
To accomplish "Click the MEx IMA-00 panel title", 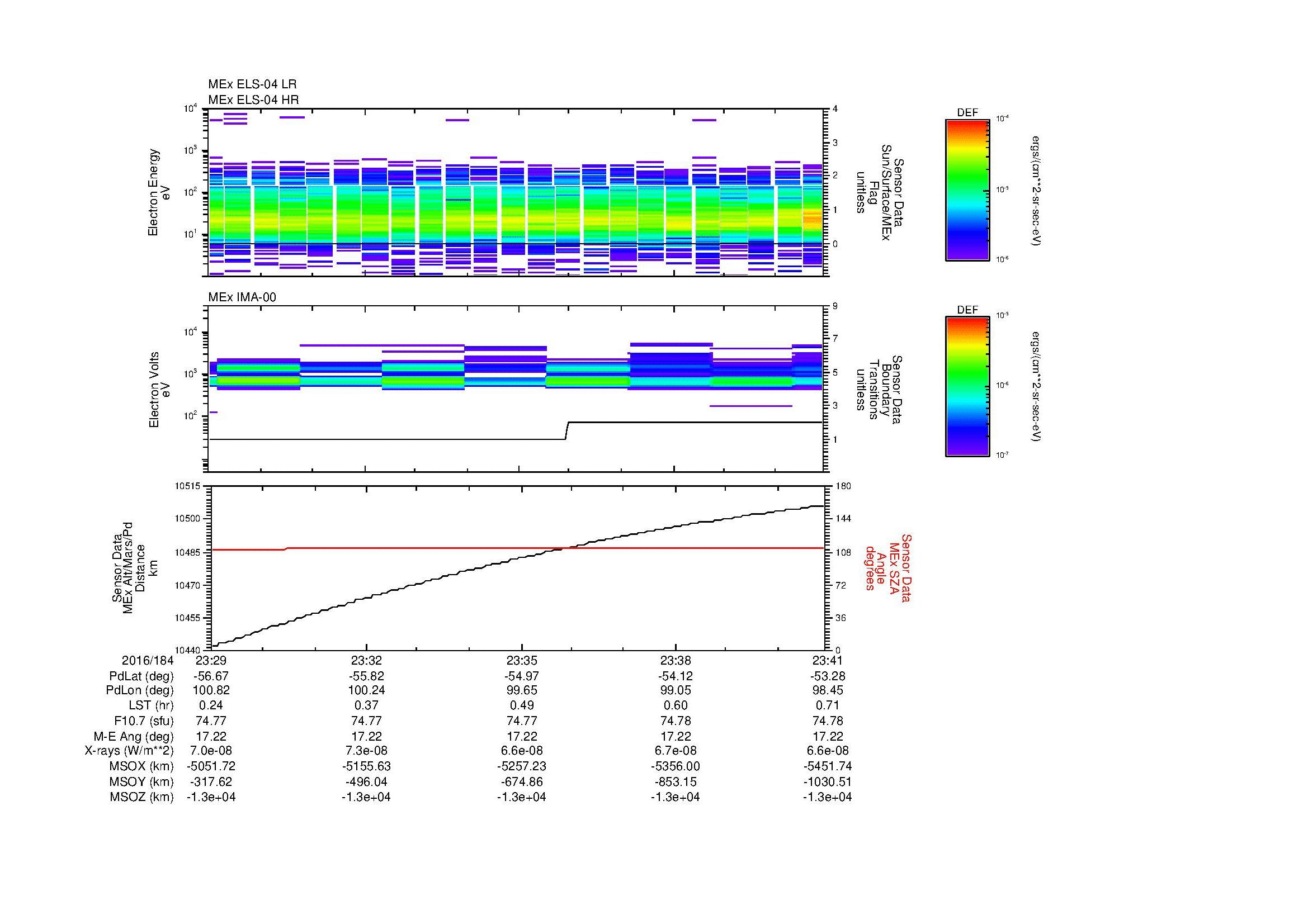I will (x=242, y=297).
